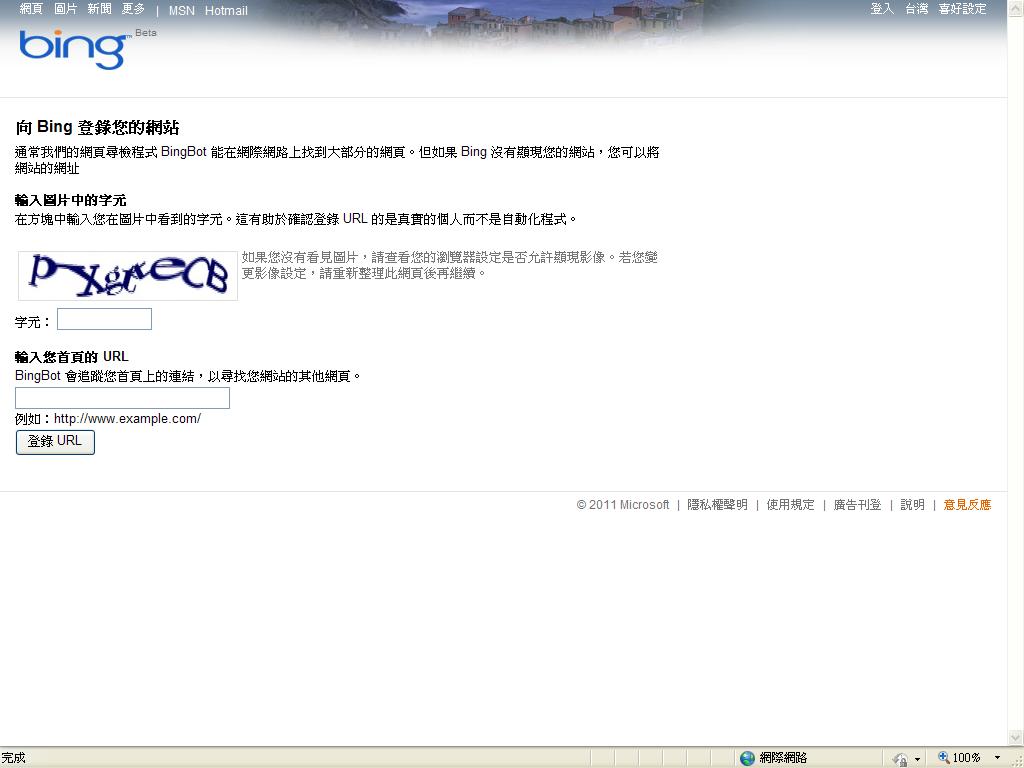Image resolution: width=1024 pixels, height=768 pixels.
Task: Go to 新聞 (News) section
Action: point(99,9)
